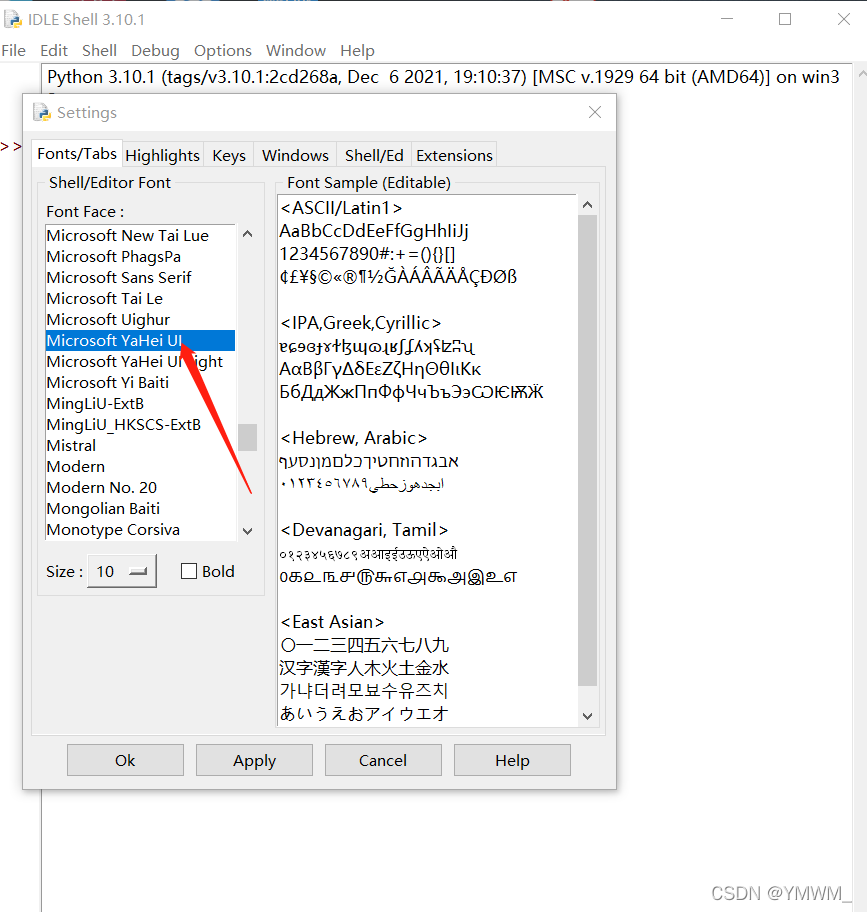The image size is (867, 912).
Task: Click the <IPA,Greek,Cyrillic> sample line
Action: (361, 323)
